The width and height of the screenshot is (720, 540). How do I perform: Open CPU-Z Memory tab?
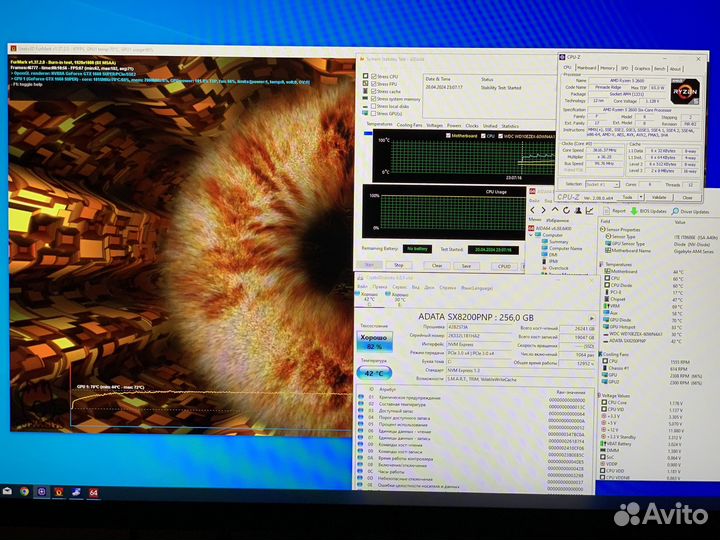click(608, 68)
